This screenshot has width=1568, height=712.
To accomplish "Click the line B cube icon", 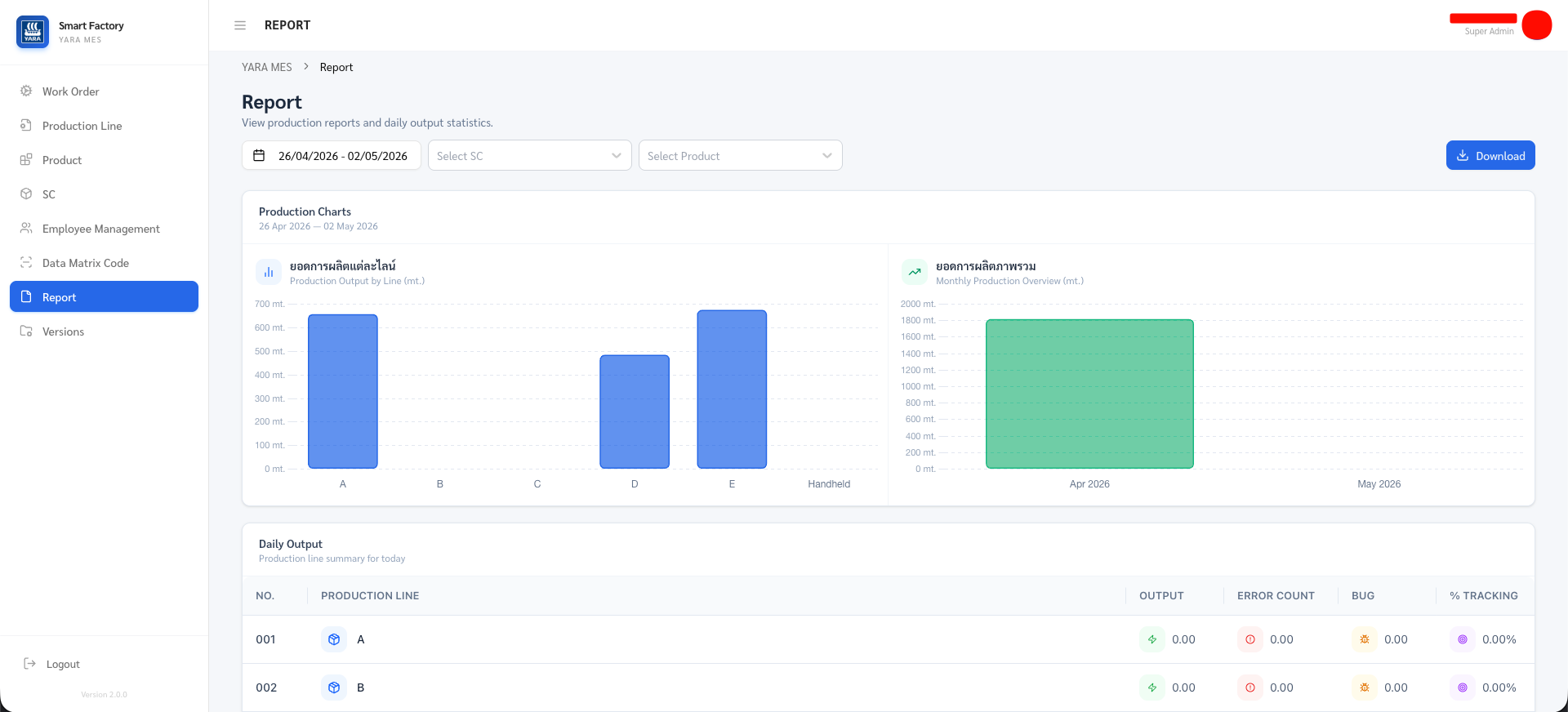I will pyautogui.click(x=334, y=688).
